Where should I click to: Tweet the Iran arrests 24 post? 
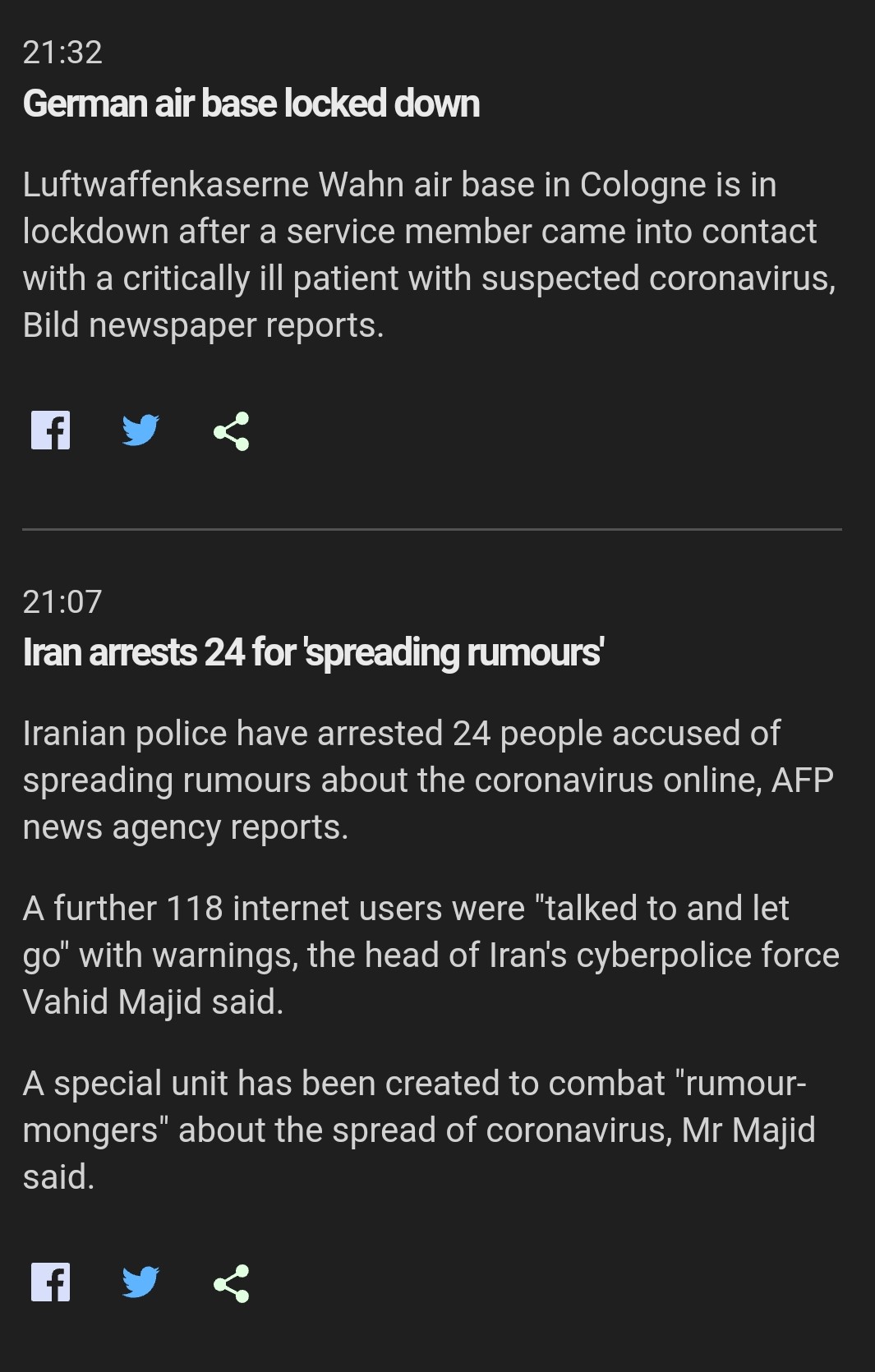click(140, 1282)
